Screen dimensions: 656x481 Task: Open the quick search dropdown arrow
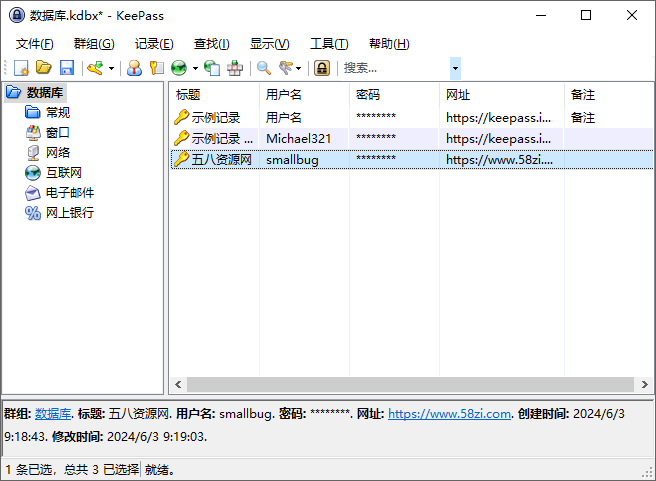455,68
